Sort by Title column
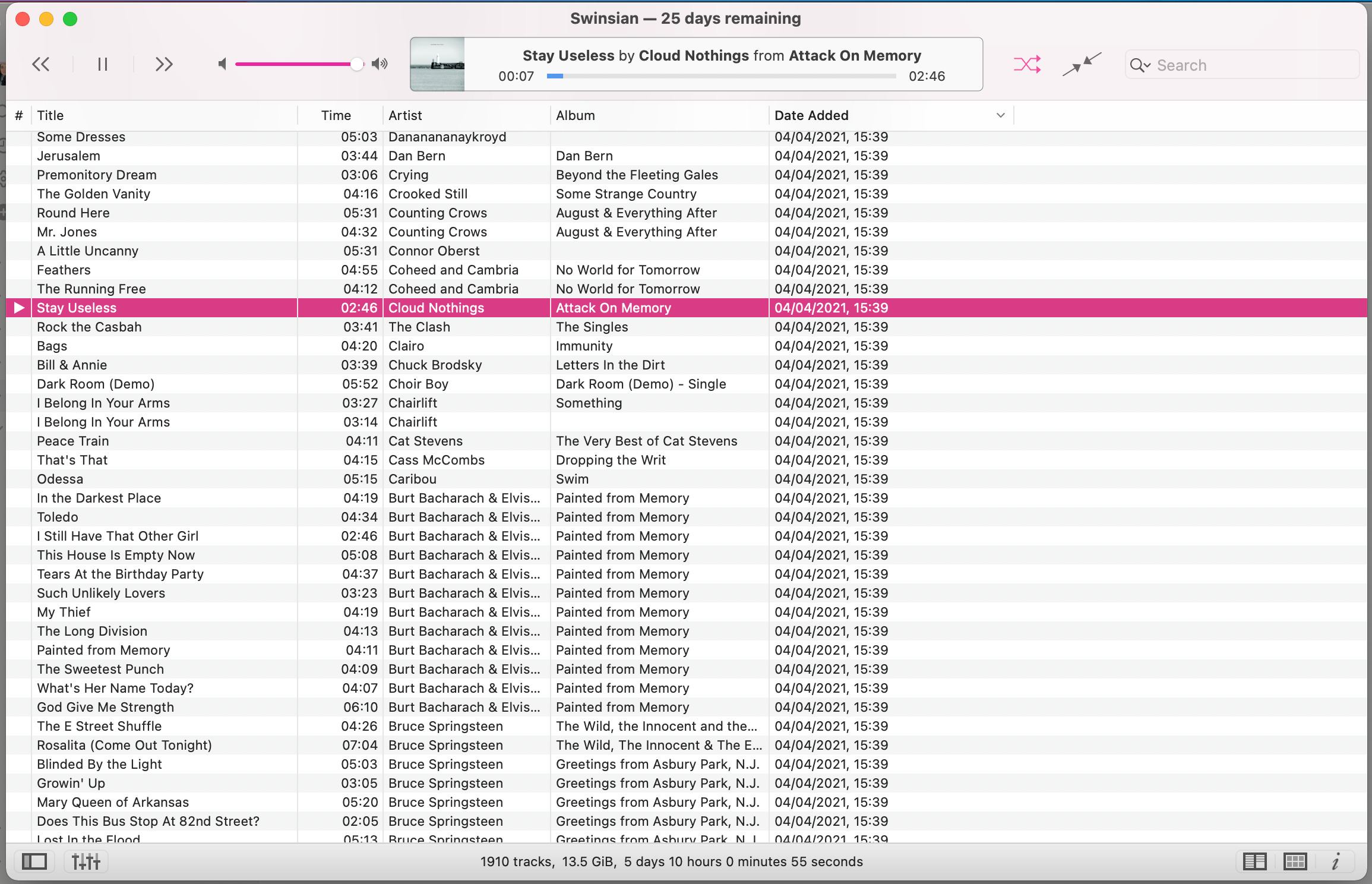The height and width of the screenshot is (884, 1372). tap(165, 115)
